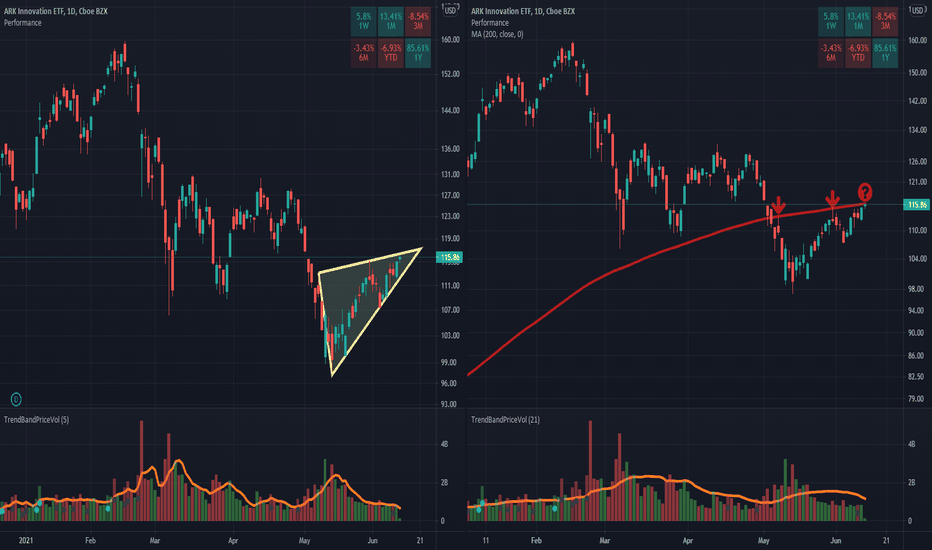932x550 pixels.
Task: Click the 82.50 price axis label
Action: click(x=916, y=377)
